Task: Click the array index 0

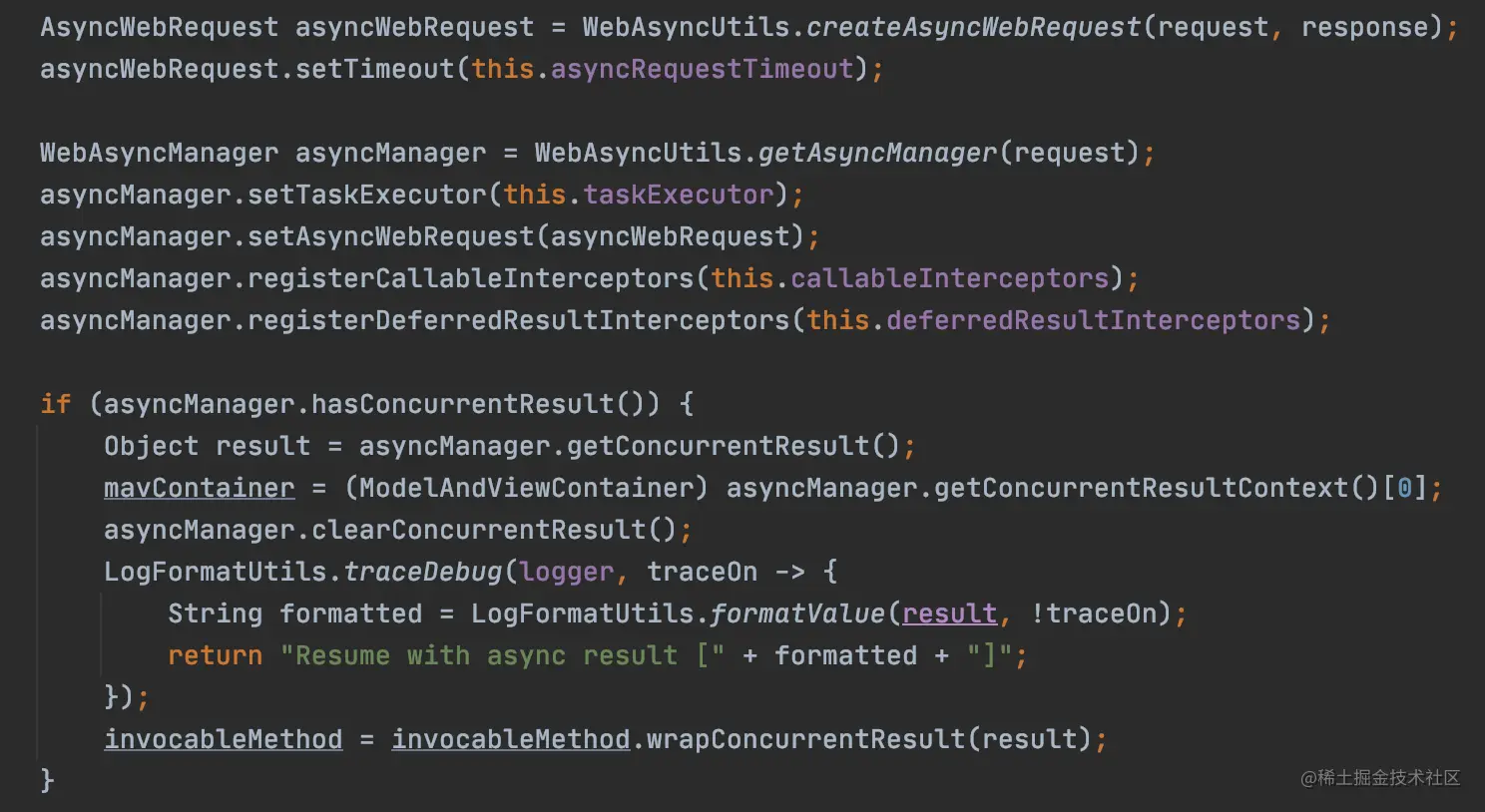Action: [x=1404, y=488]
